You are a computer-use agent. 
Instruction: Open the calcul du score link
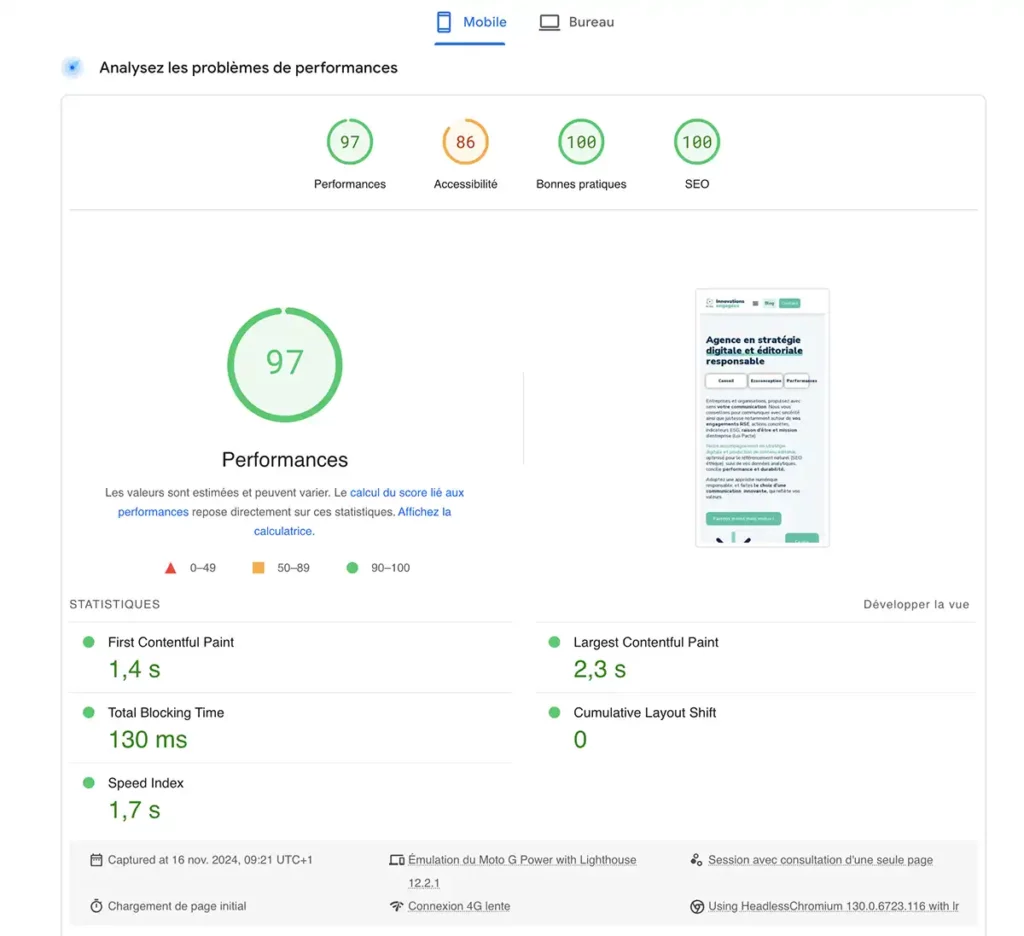click(407, 492)
